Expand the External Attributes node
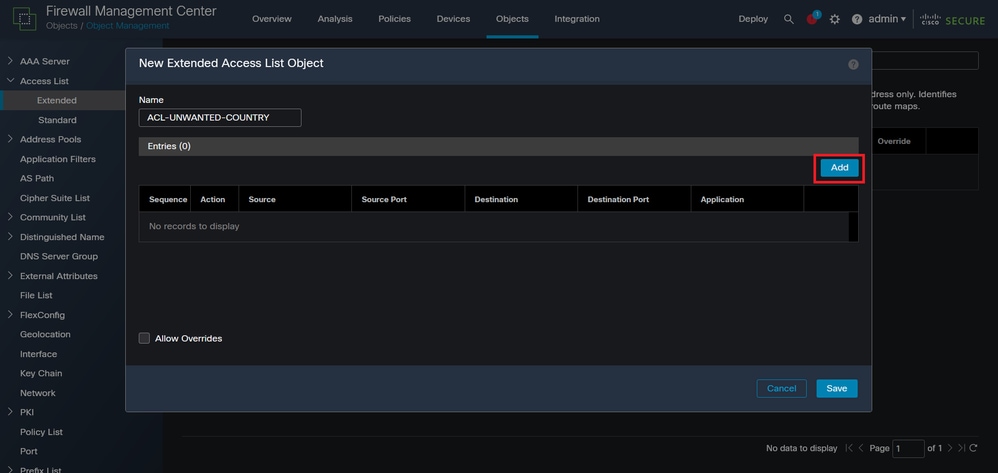Image resolution: width=998 pixels, height=473 pixels. [10, 276]
